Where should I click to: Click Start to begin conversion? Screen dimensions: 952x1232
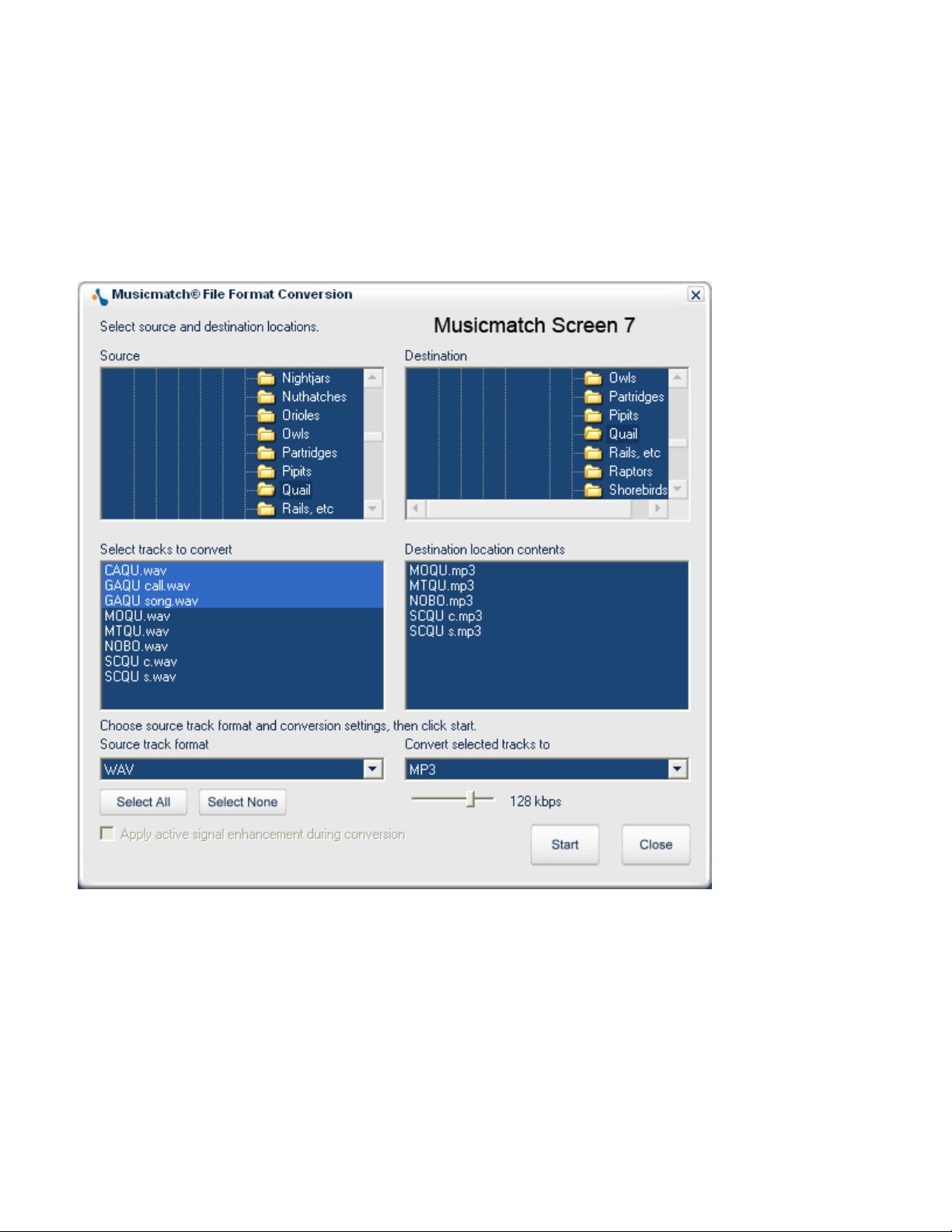coord(565,845)
